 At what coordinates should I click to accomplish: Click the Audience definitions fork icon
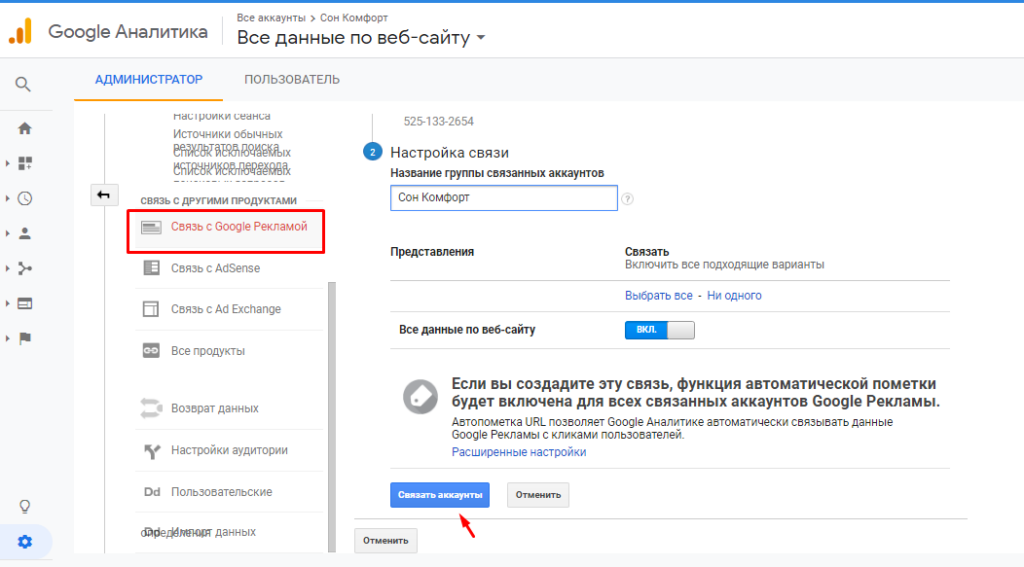click(152, 451)
